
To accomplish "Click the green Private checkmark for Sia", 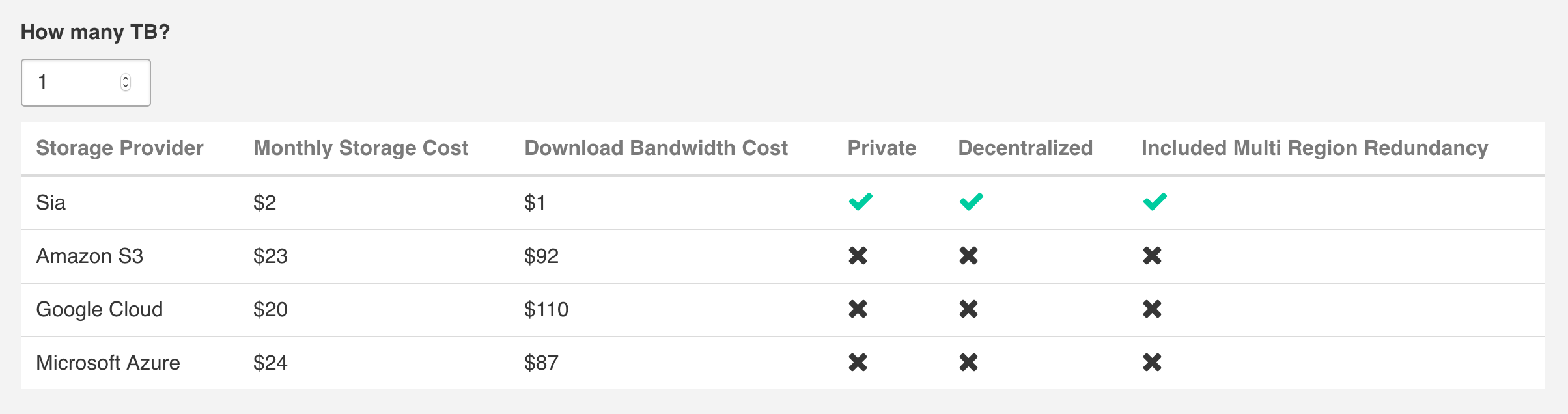I will click(x=860, y=202).
